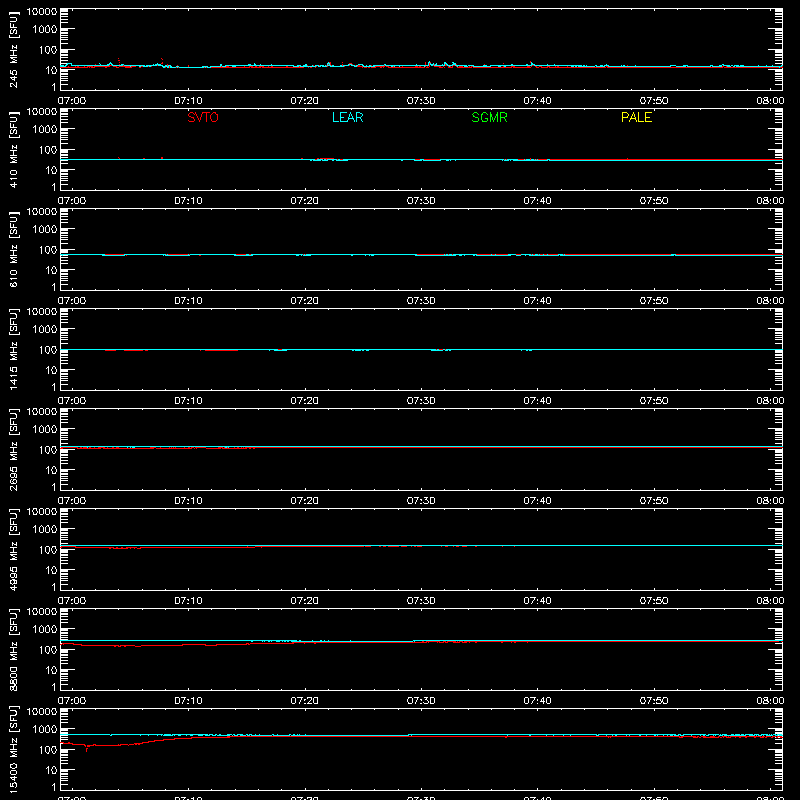
Task: Click the 1000 y-axis value on 4995 MHz plot
Action: 45,530
